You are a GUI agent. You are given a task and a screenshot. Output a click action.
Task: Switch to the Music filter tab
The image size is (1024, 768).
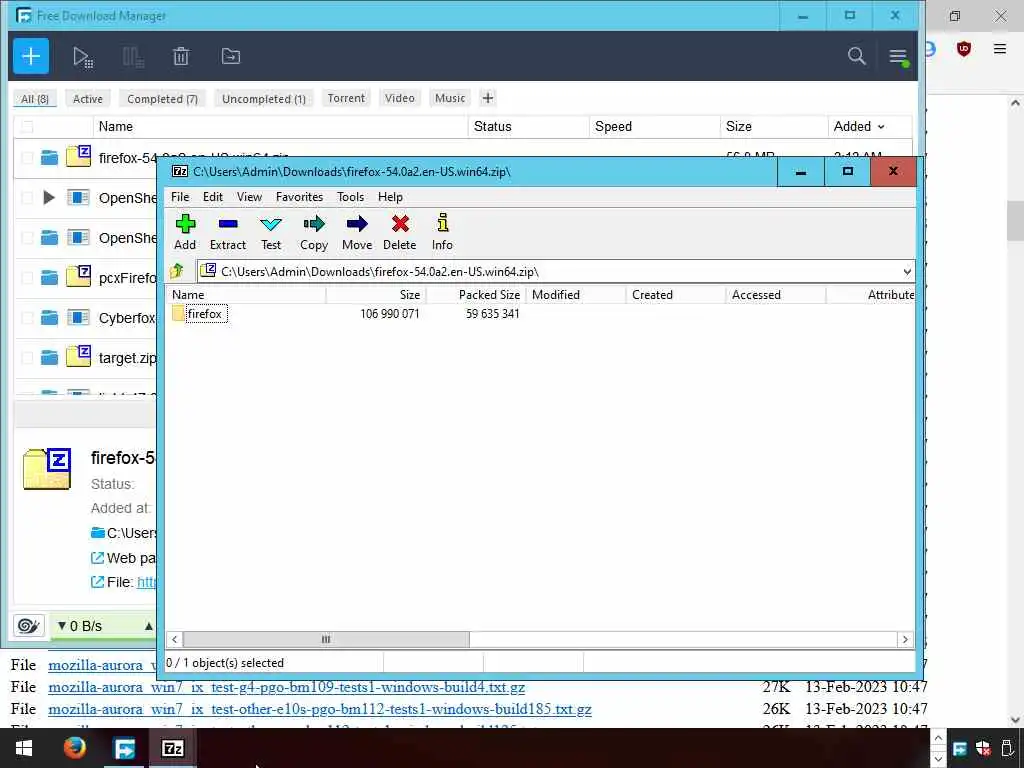pos(450,98)
